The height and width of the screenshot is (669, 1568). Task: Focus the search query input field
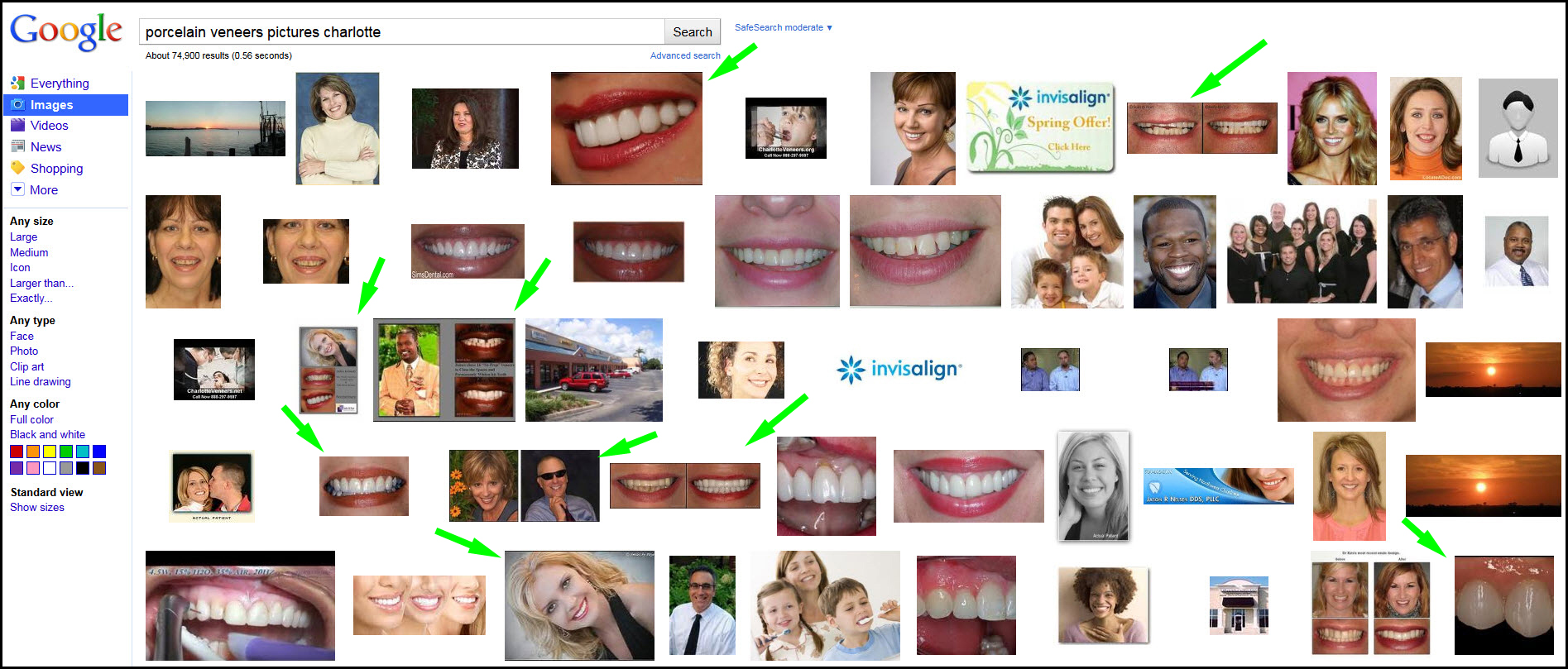(402, 31)
